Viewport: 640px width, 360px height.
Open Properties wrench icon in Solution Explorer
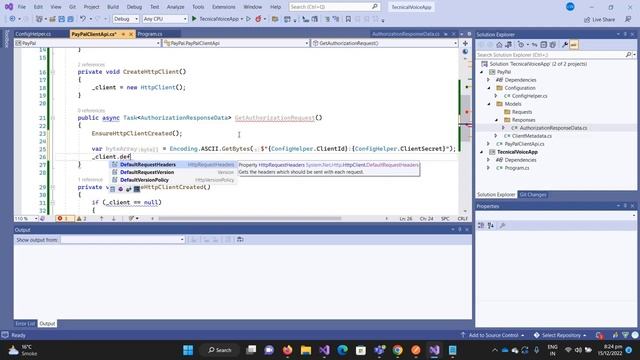565,45
